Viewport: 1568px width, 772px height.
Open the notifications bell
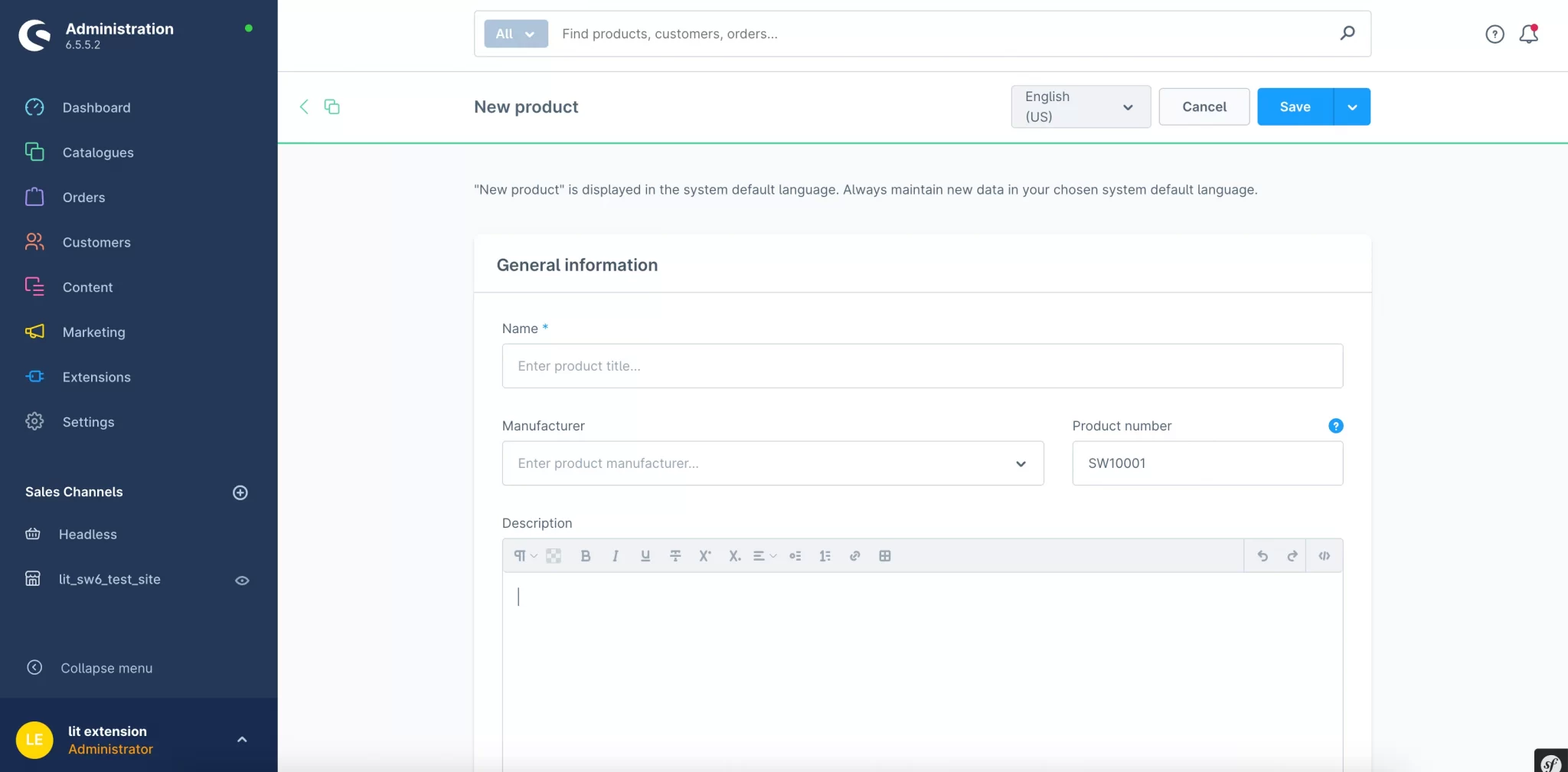pyautogui.click(x=1528, y=34)
